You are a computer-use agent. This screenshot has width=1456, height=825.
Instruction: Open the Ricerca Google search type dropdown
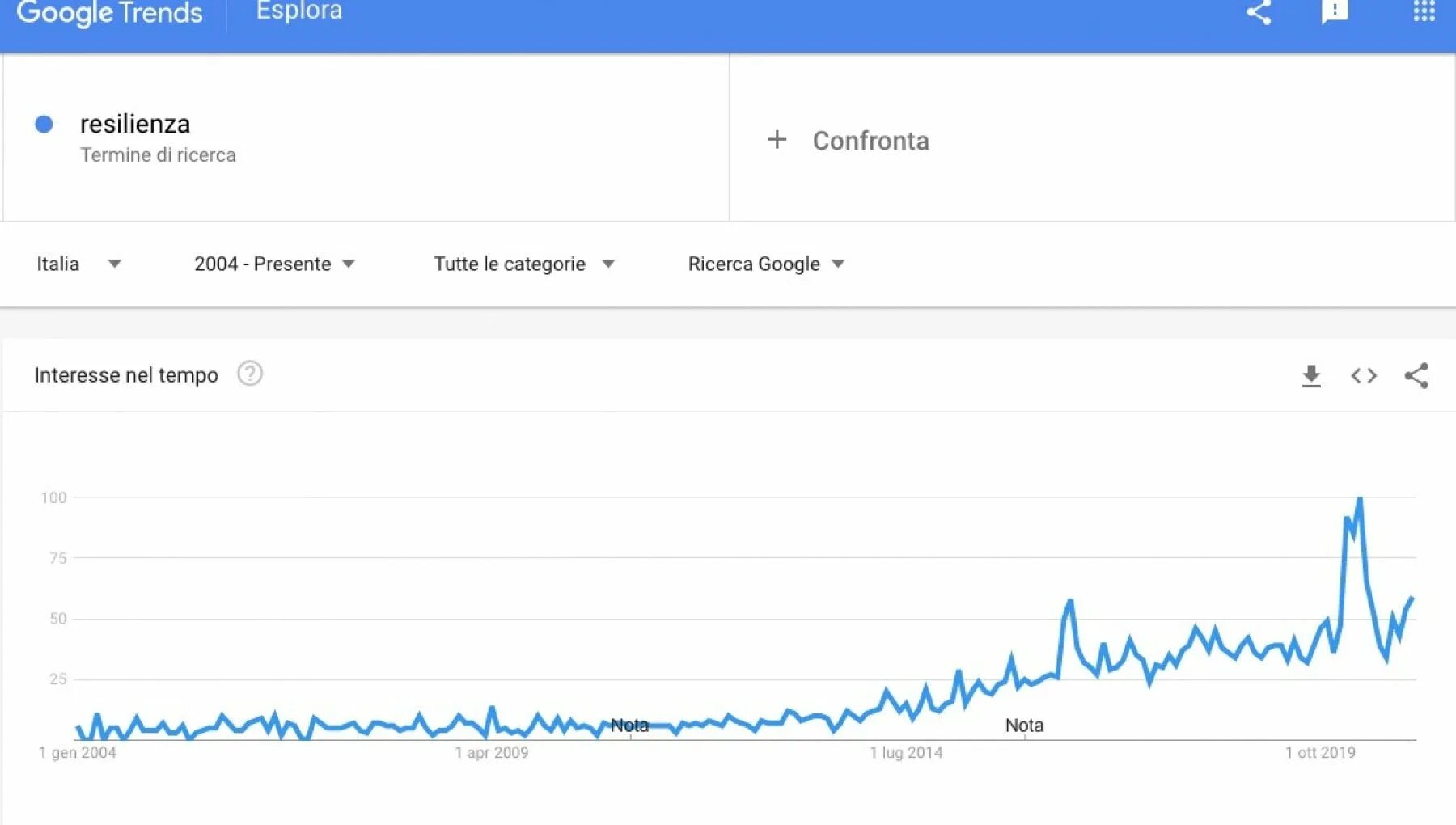[x=766, y=264]
